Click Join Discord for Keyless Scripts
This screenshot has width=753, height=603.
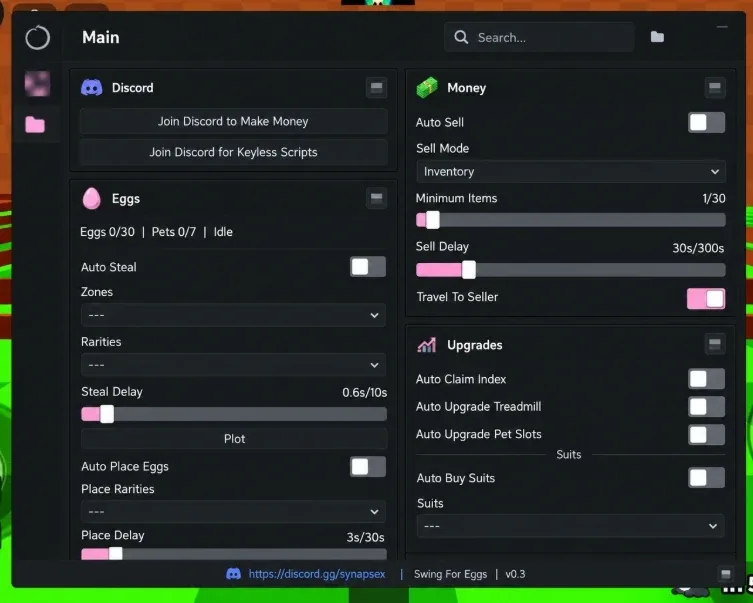pos(233,152)
